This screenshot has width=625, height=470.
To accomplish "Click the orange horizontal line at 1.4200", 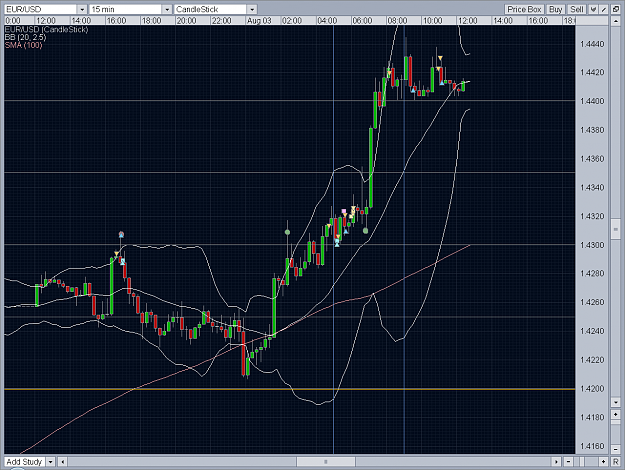I will (x=289, y=389).
